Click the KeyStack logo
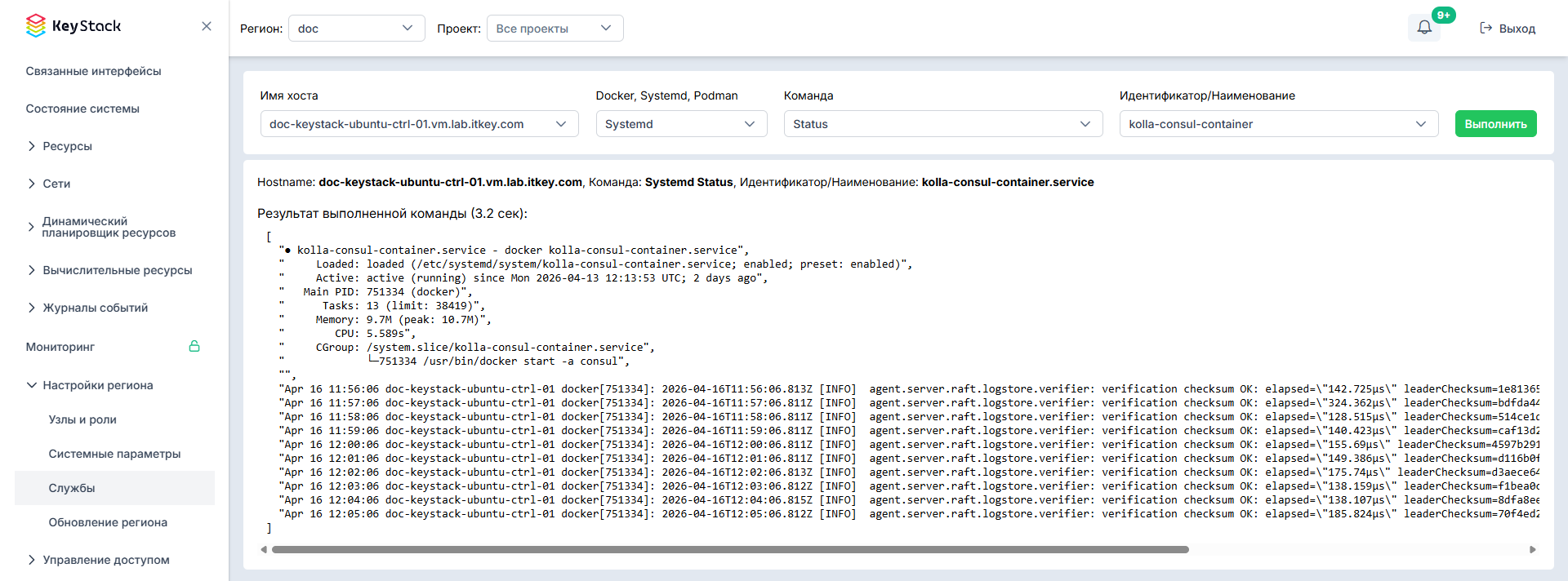 point(73,26)
